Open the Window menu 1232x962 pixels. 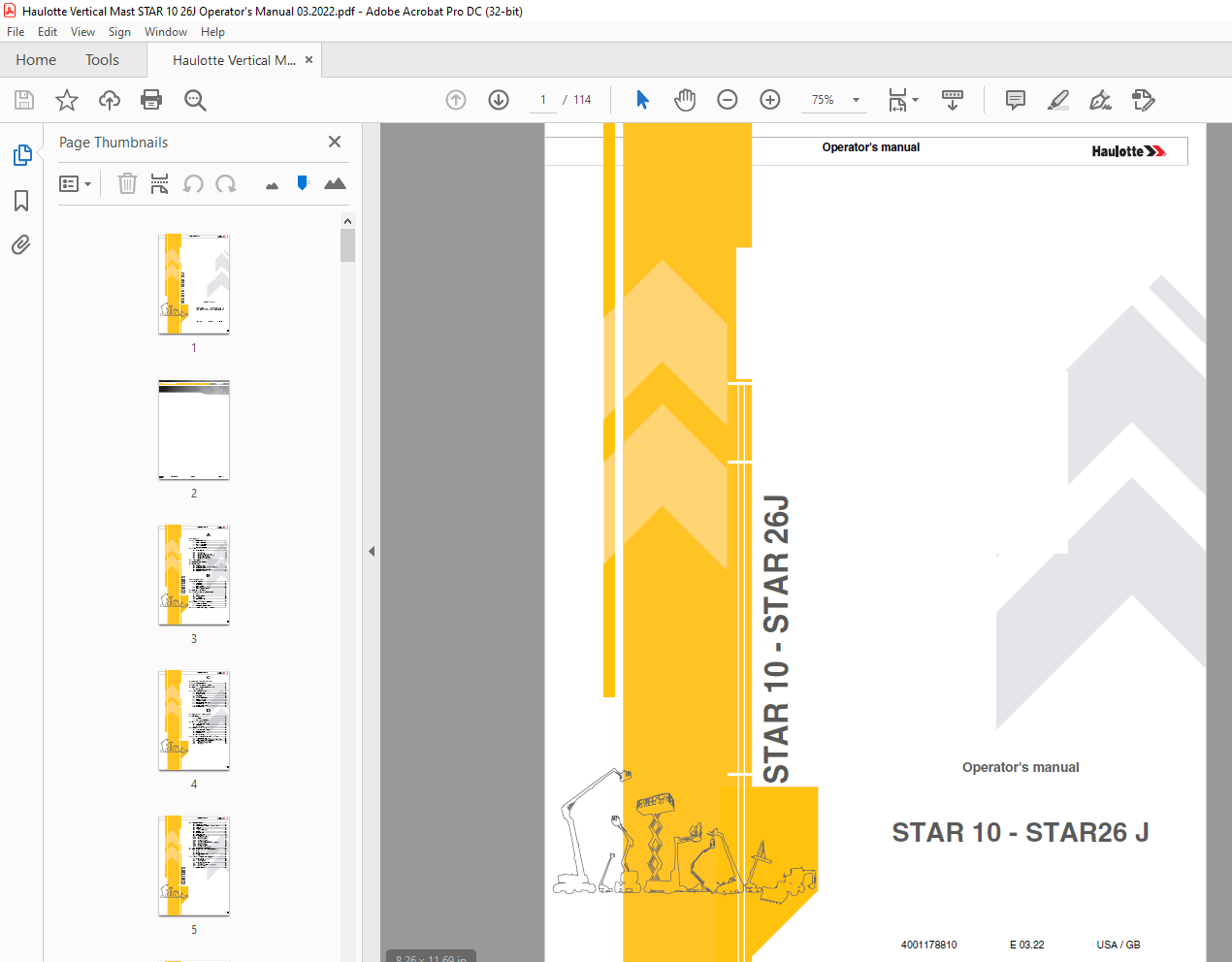[x=166, y=32]
